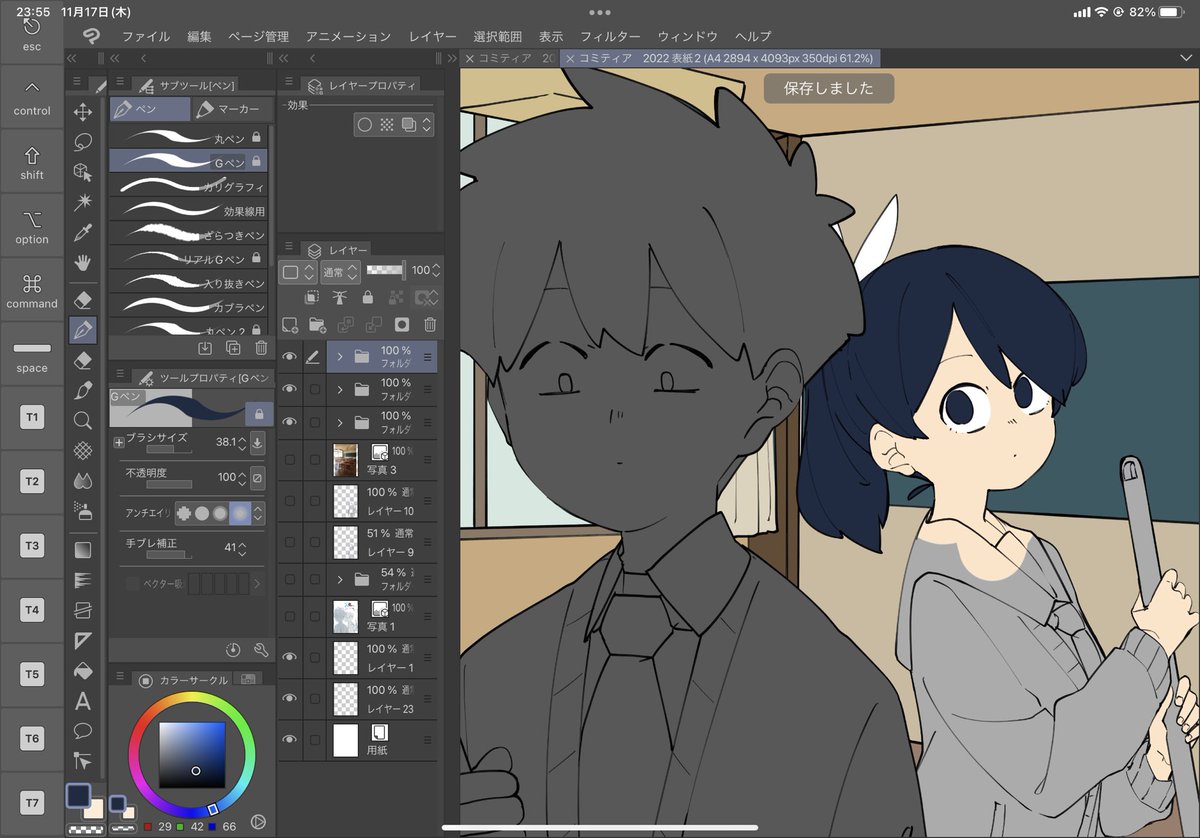Delete layer using the trash icon
Image resolution: width=1200 pixels, height=838 pixels.
[430, 324]
